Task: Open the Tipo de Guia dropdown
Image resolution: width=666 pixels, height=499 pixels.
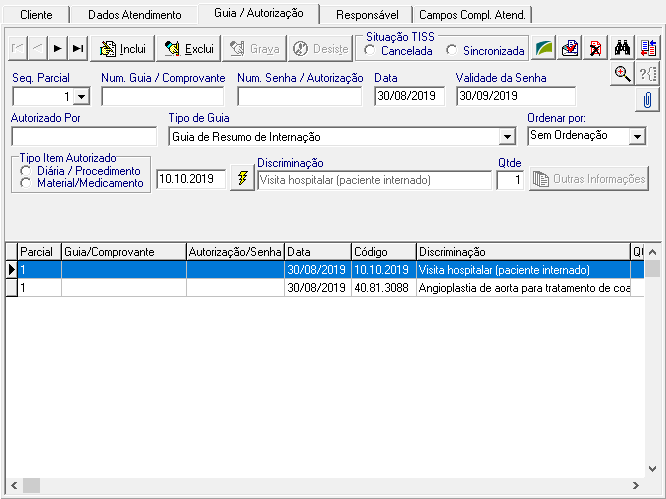Action: point(507,137)
